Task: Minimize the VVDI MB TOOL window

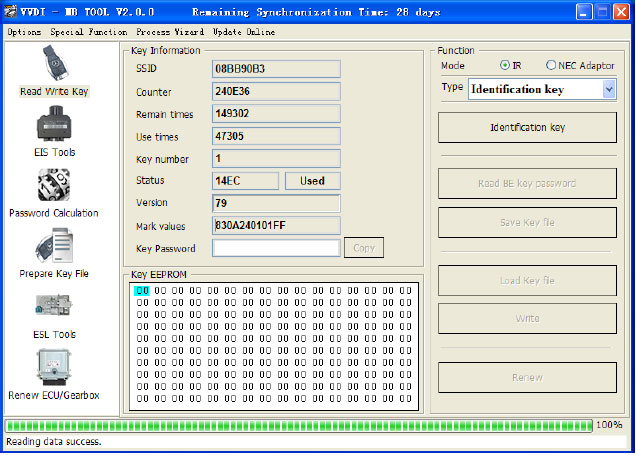Action: [x=584, y=12]
